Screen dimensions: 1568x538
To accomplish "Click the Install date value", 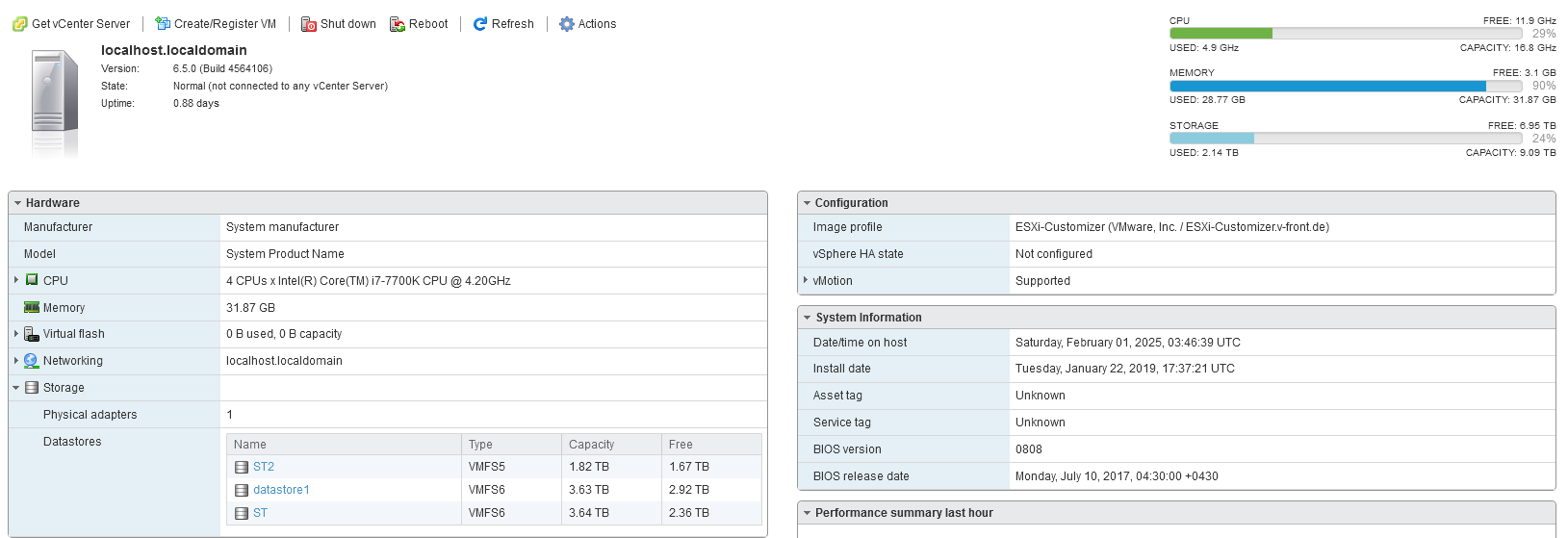I will (x=1125, y=369).
